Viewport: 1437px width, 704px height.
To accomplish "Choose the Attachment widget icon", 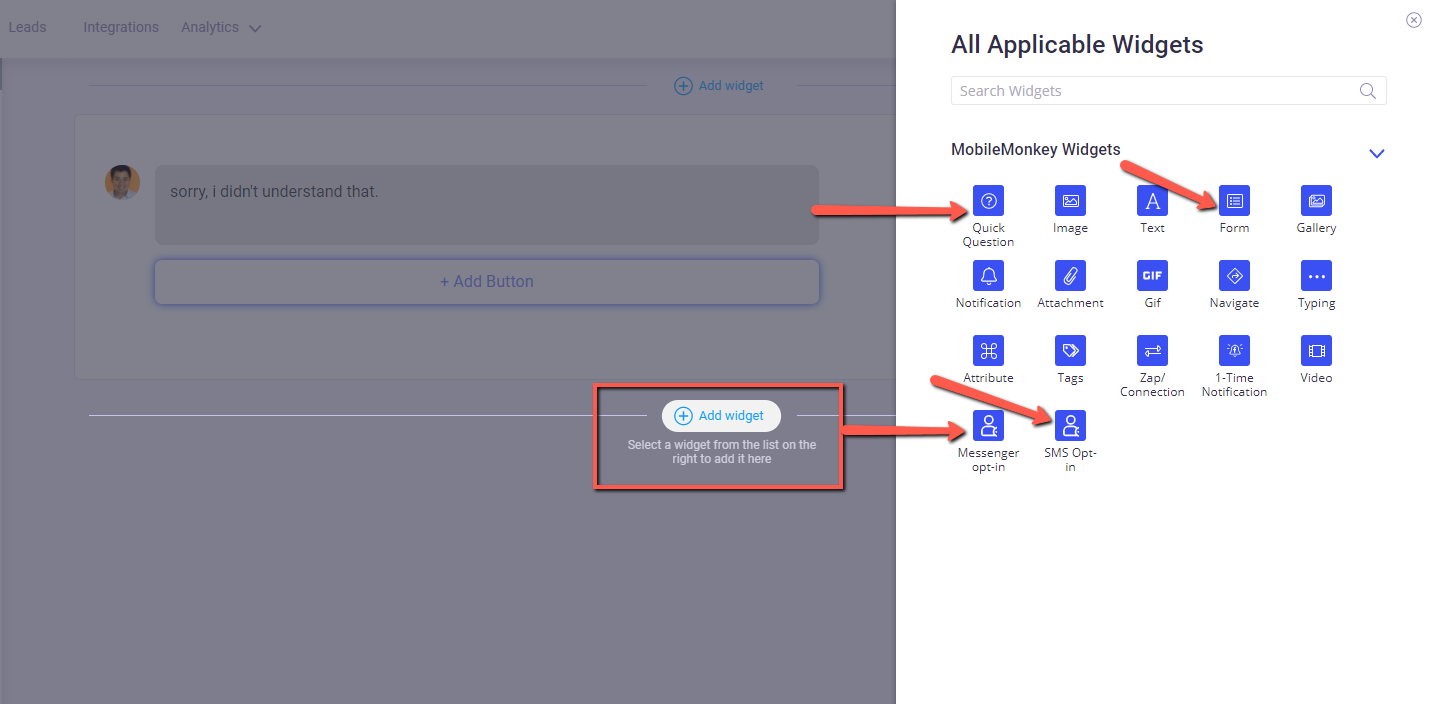I will coord(1070,276).
